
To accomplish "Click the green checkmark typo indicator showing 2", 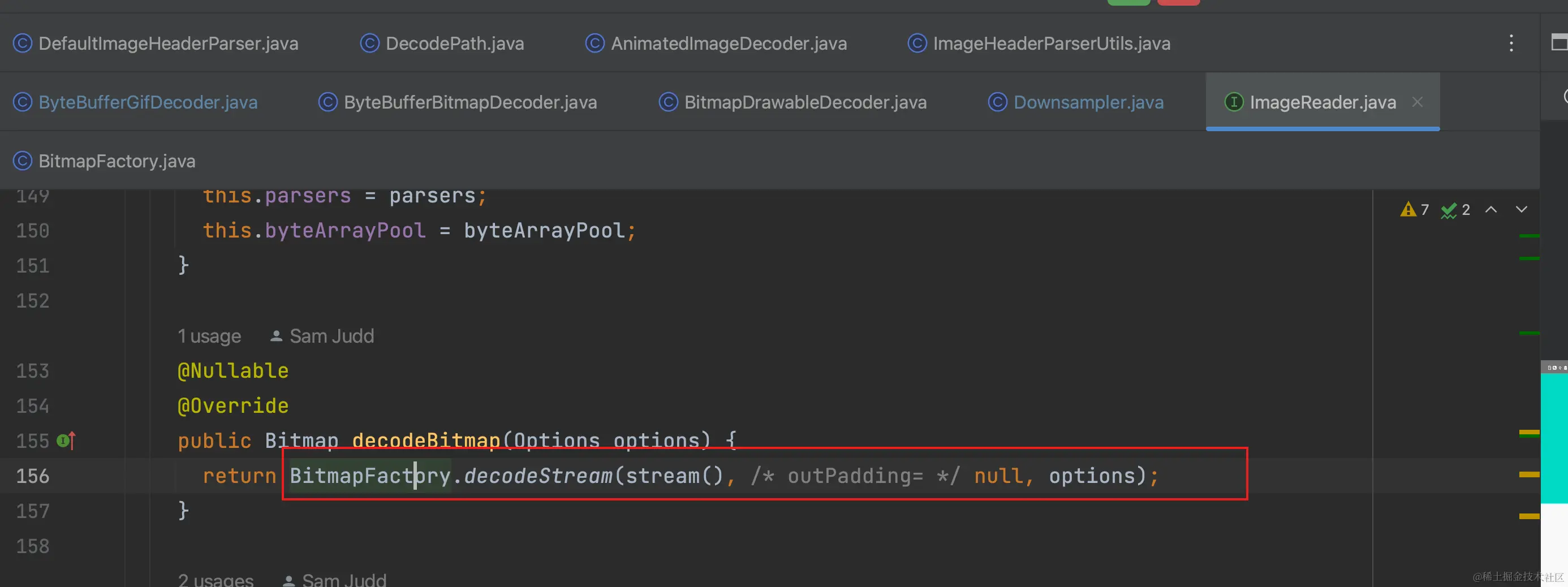I will pos(1455,210).
